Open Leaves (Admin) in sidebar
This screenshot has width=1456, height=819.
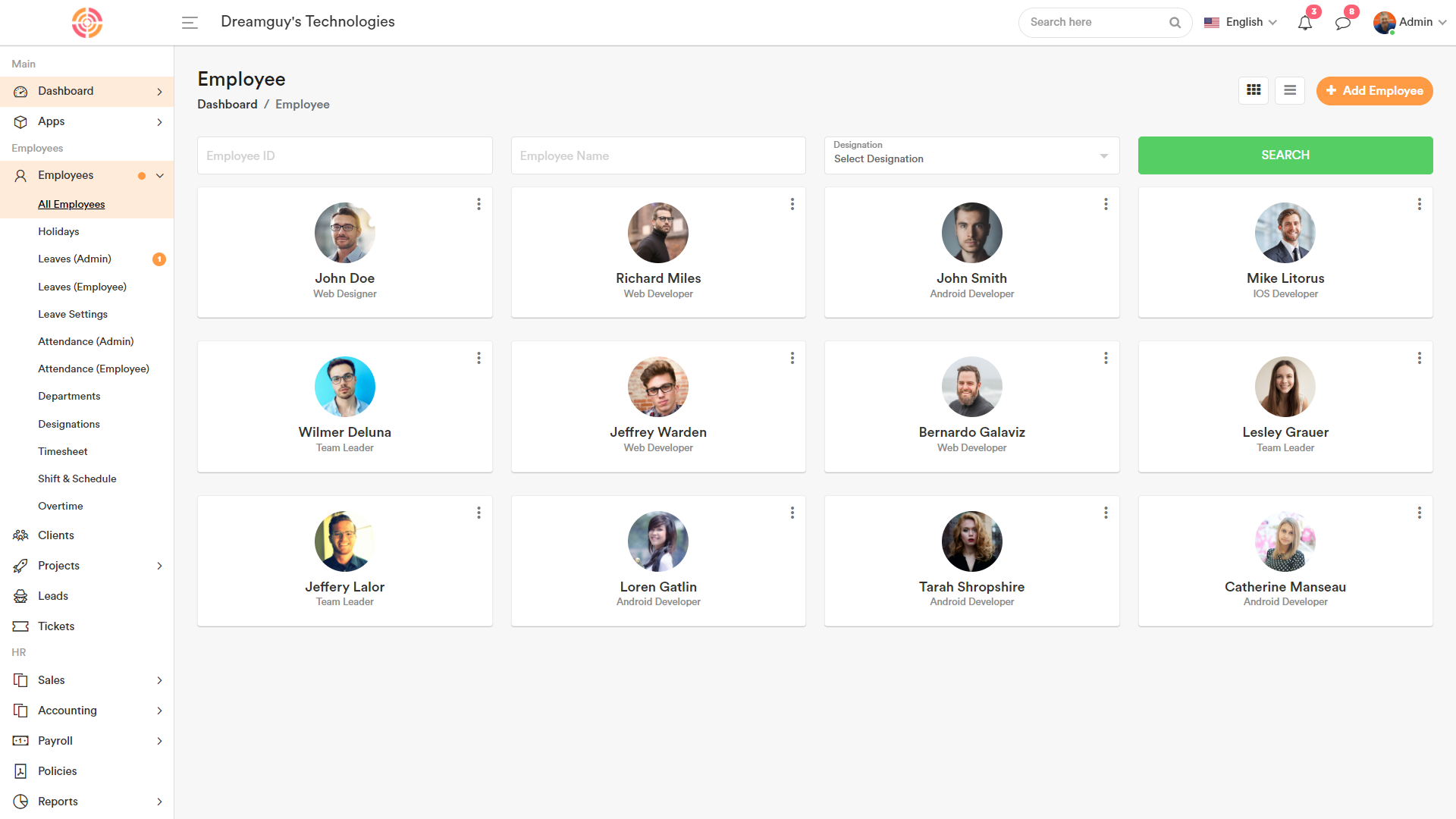pos(74,259)
